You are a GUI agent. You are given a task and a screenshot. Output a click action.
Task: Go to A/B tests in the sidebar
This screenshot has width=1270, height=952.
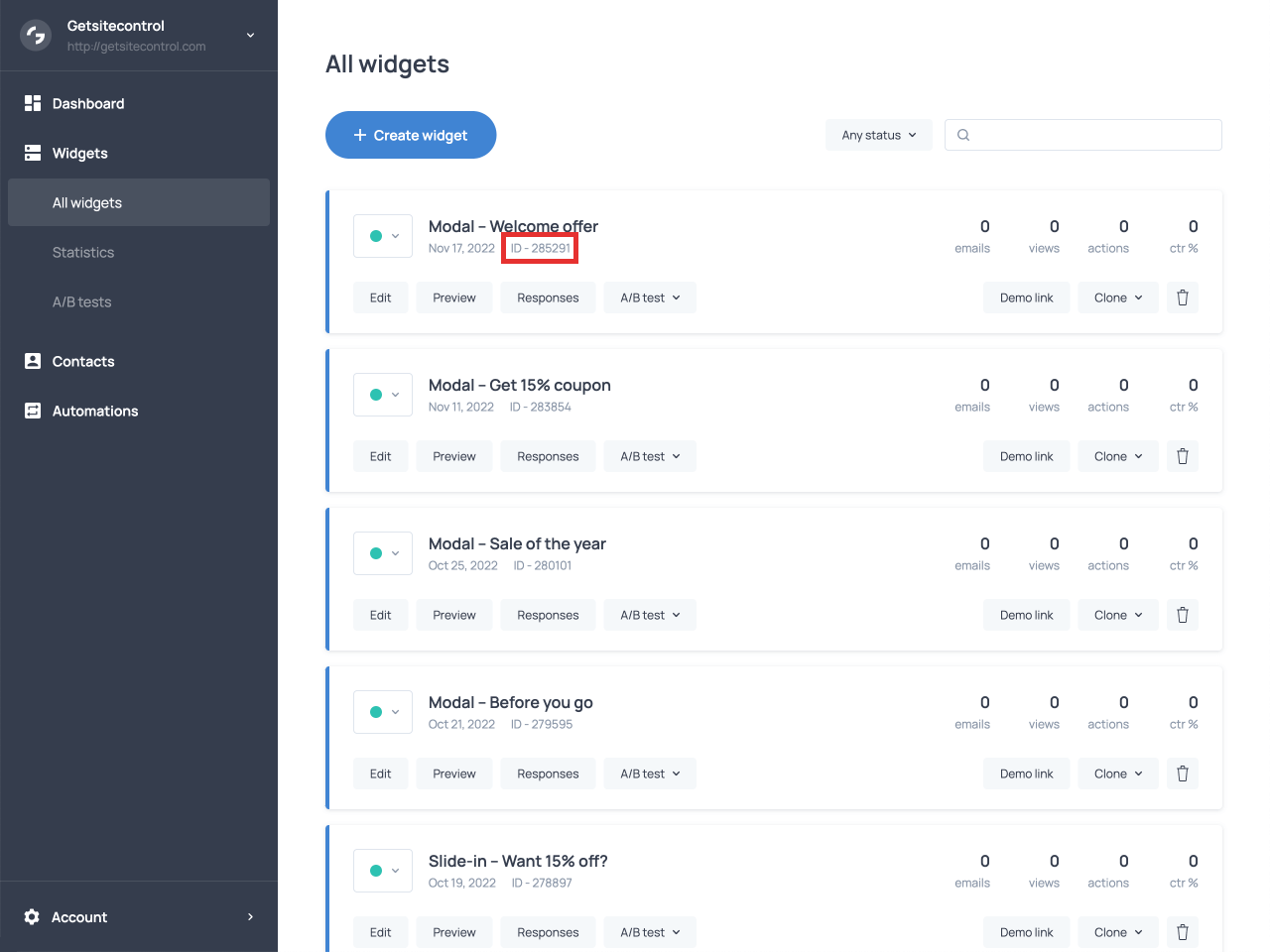tap(81, 302)
